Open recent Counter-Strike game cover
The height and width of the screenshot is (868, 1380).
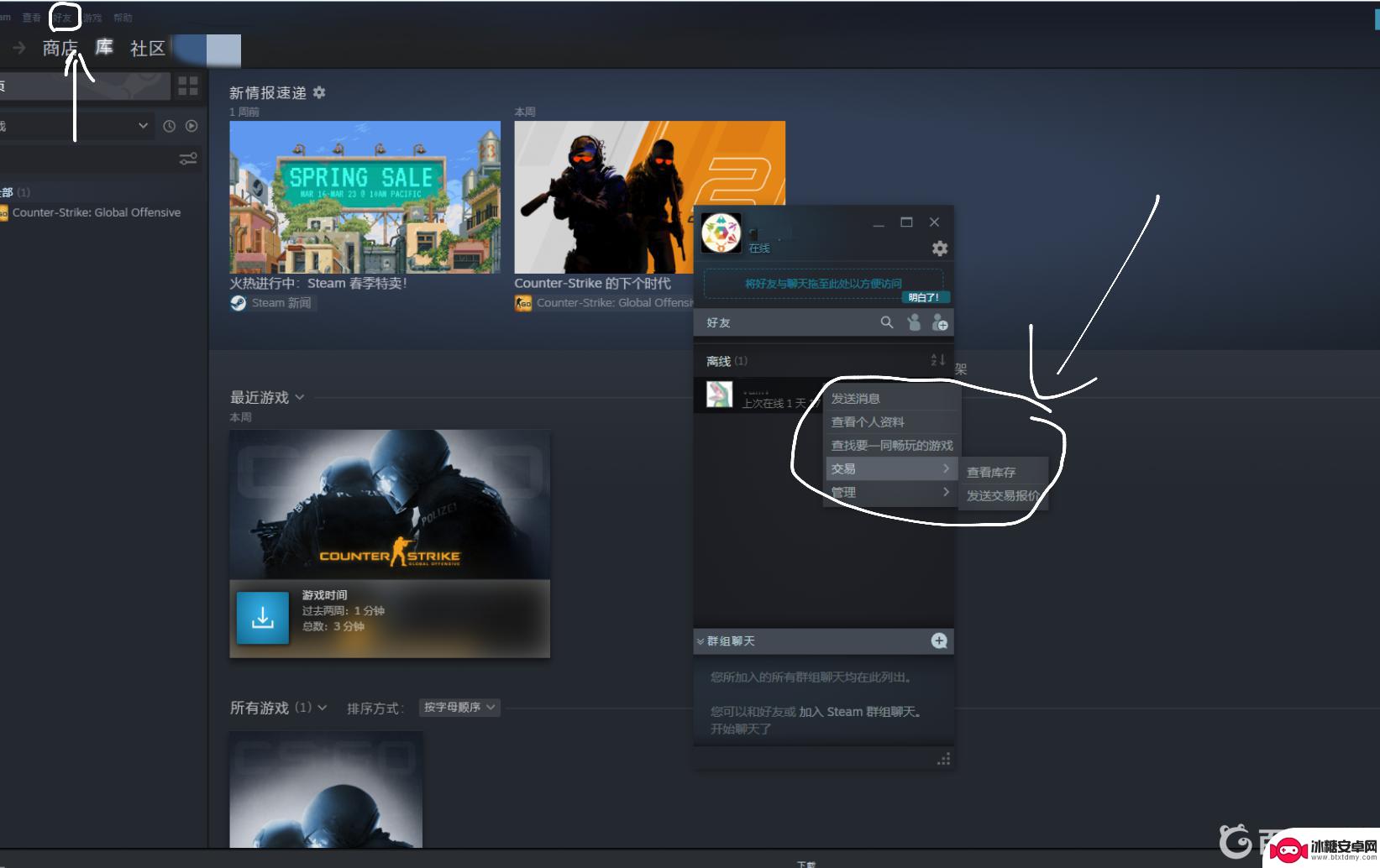(x=390, y=505)
